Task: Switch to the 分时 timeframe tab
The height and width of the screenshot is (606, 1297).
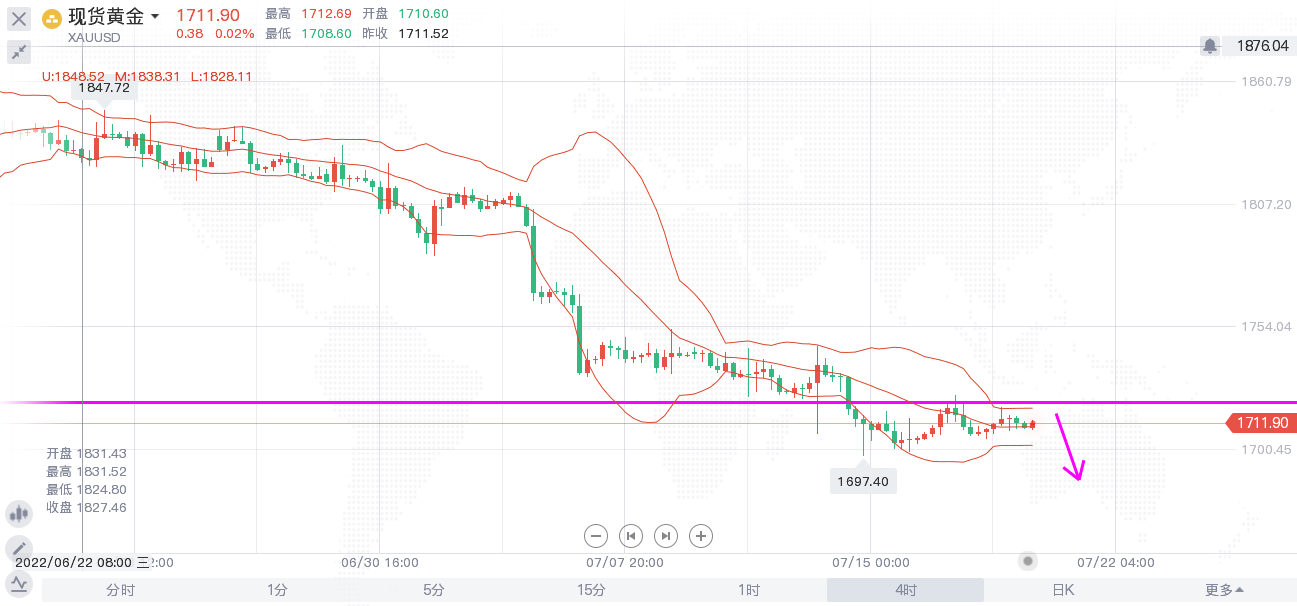Action: (120, 590)
